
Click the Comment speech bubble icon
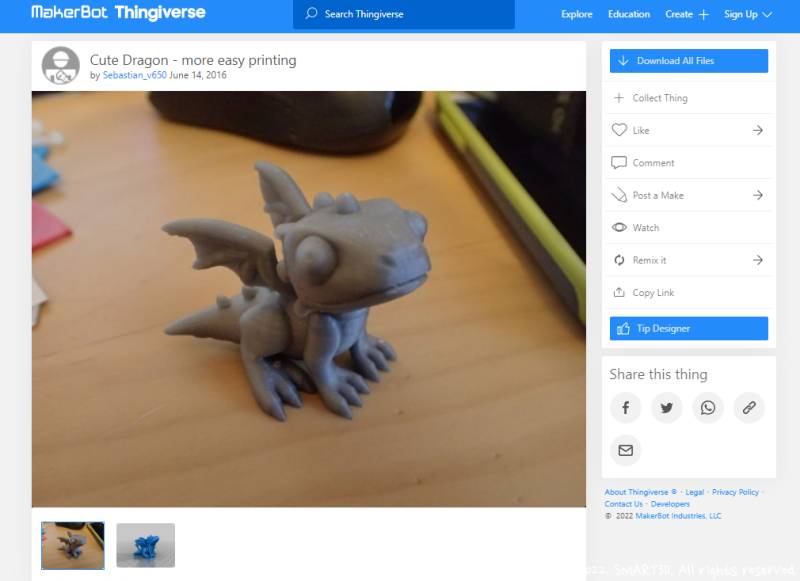[619, 163]
